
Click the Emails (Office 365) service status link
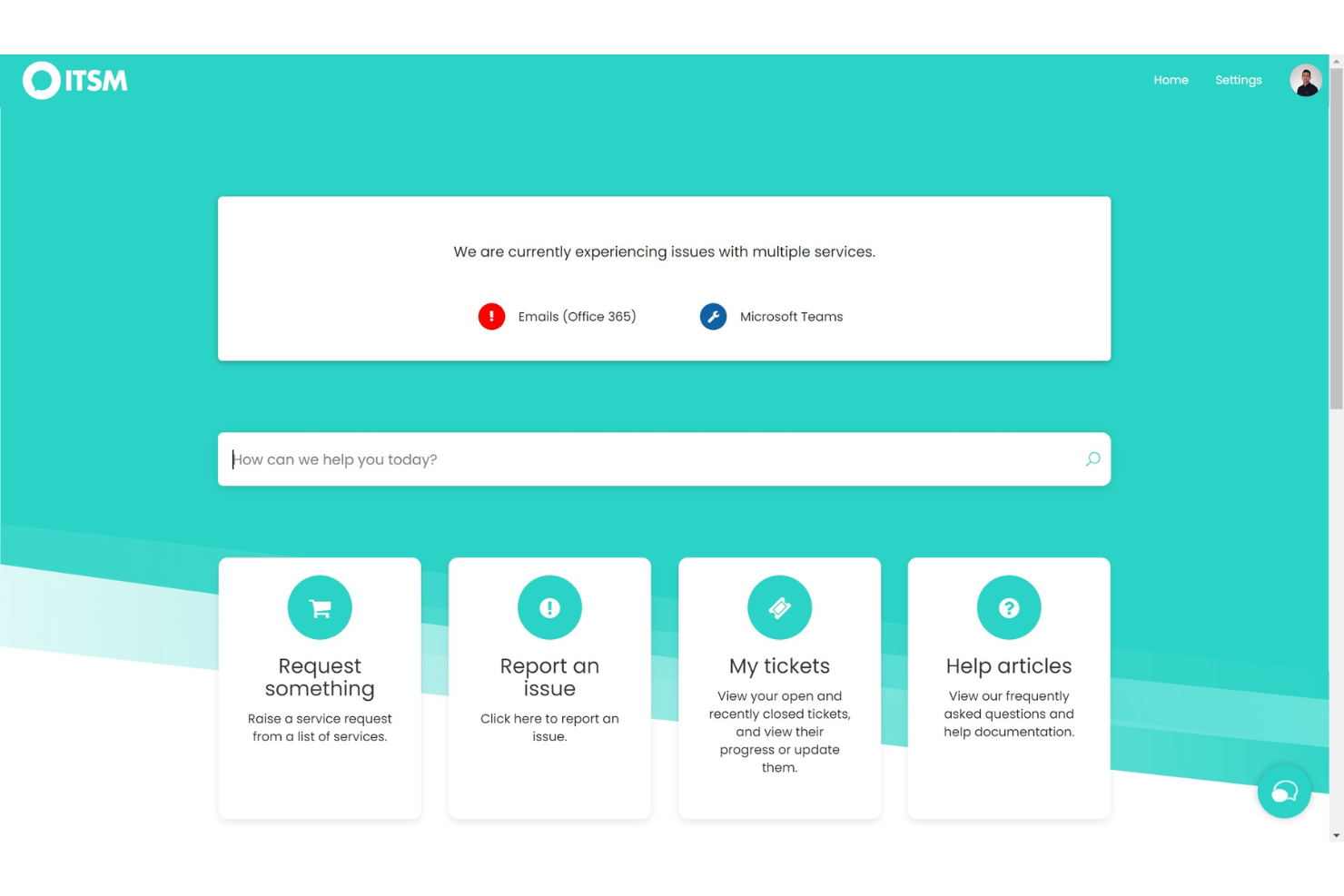coord(577,316)
